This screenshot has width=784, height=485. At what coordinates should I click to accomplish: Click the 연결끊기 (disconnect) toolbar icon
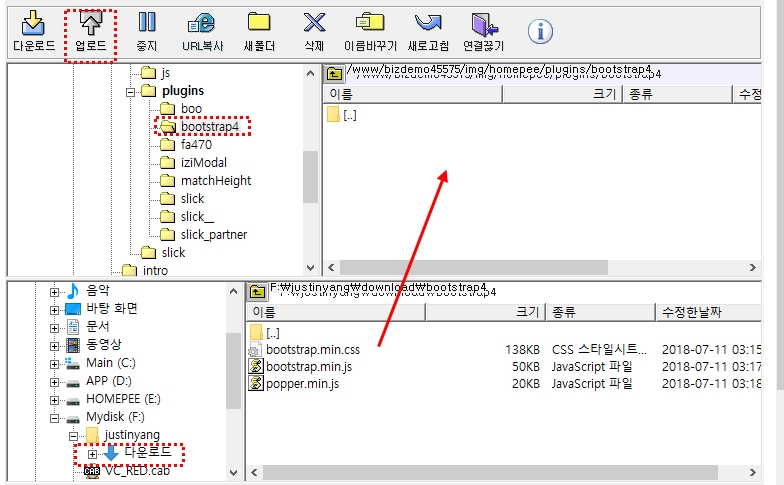(x=484, y=32)
